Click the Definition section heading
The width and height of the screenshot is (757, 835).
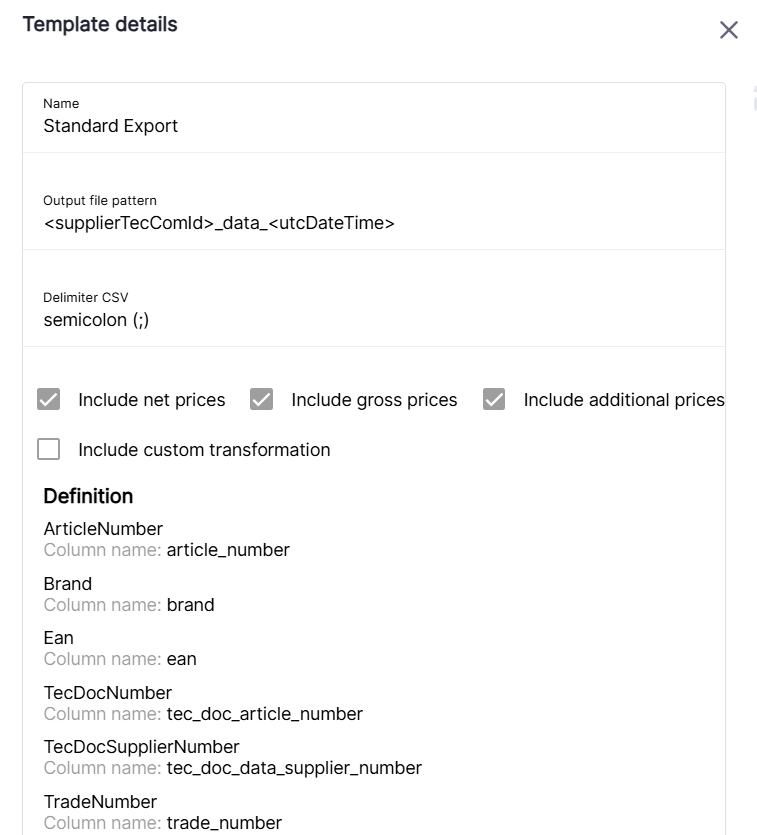(88, 496)
